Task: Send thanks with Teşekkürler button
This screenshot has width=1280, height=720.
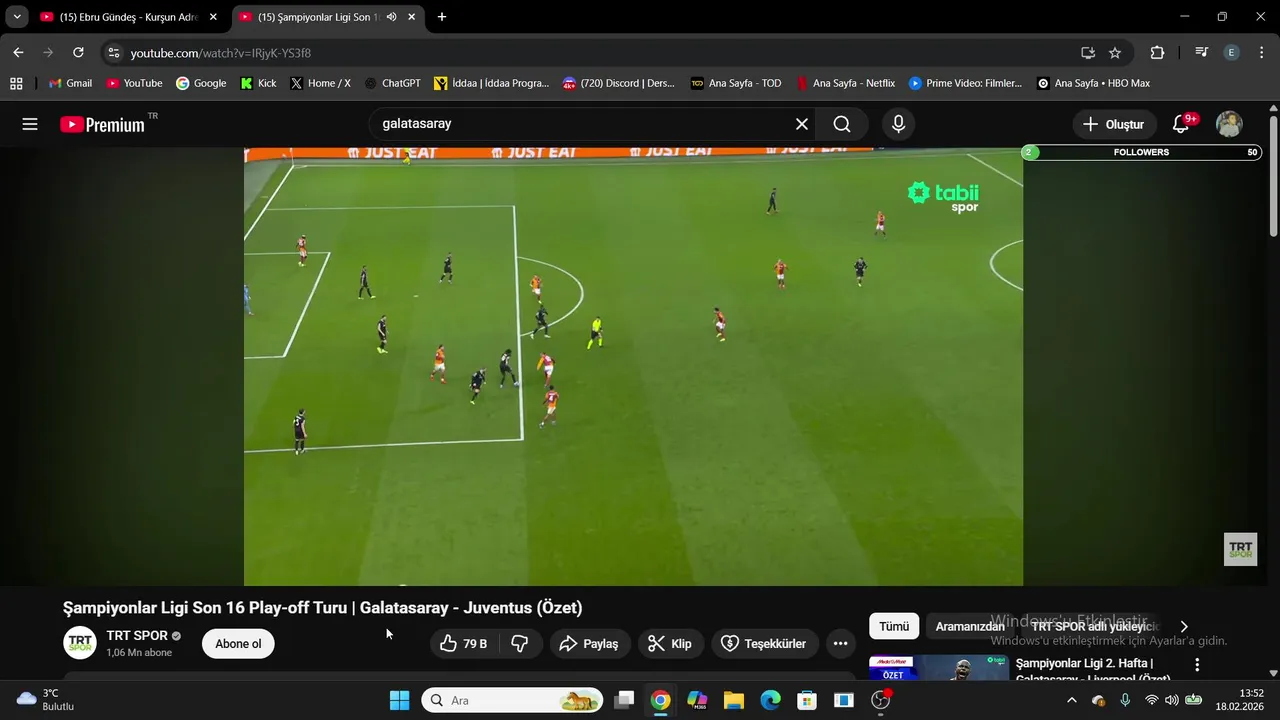Action: [764, 644]
